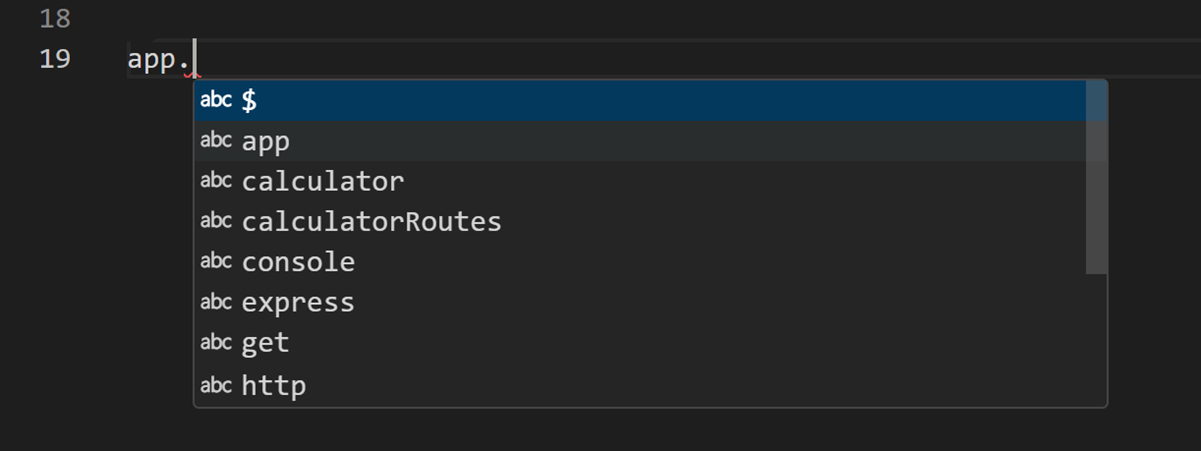Pick the get suggestion label
1201x451 pixels.
(266, 343)
